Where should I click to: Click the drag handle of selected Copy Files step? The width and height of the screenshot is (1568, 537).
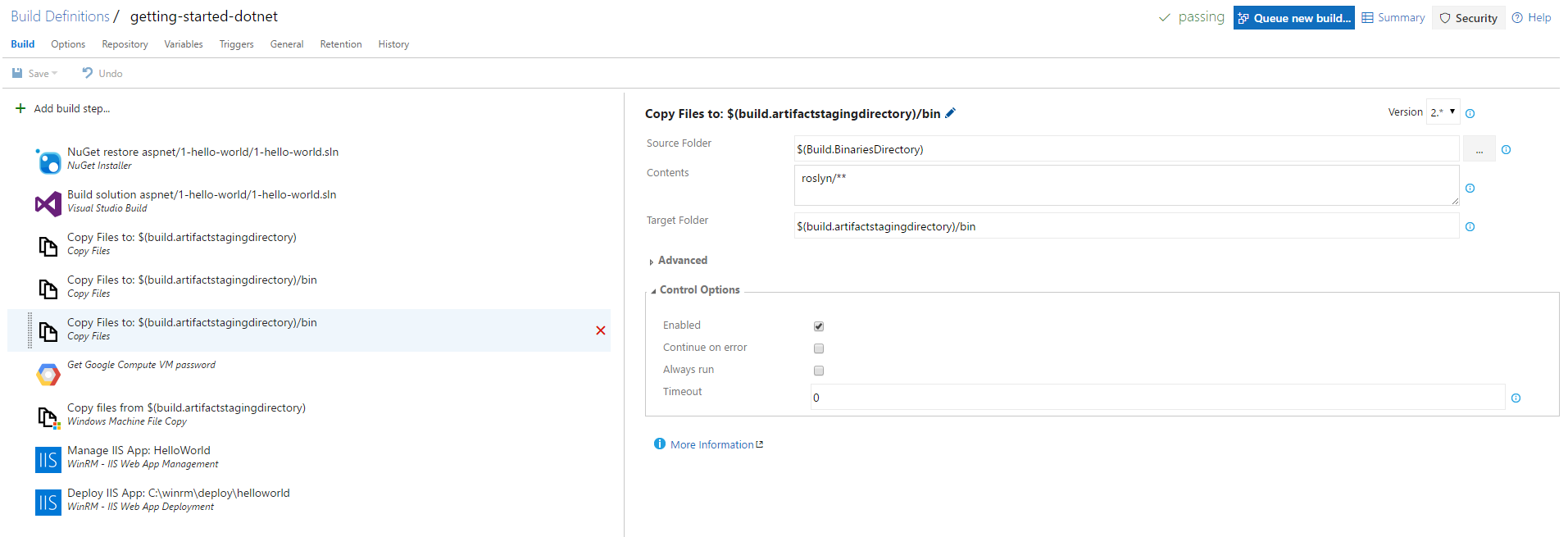click(30, 330)
